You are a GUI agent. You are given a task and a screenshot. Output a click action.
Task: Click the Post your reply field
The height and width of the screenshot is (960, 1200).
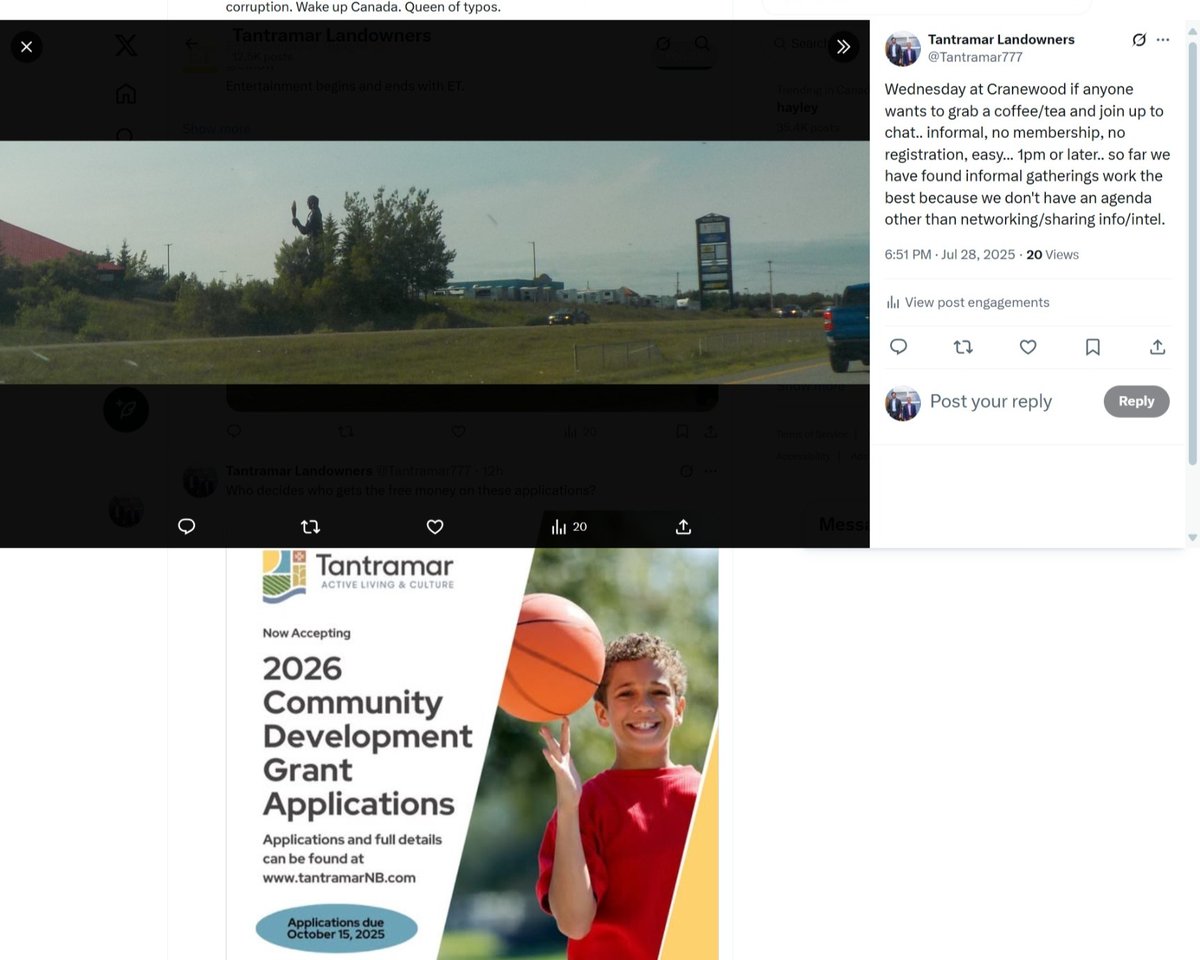(x=990, y=400)
